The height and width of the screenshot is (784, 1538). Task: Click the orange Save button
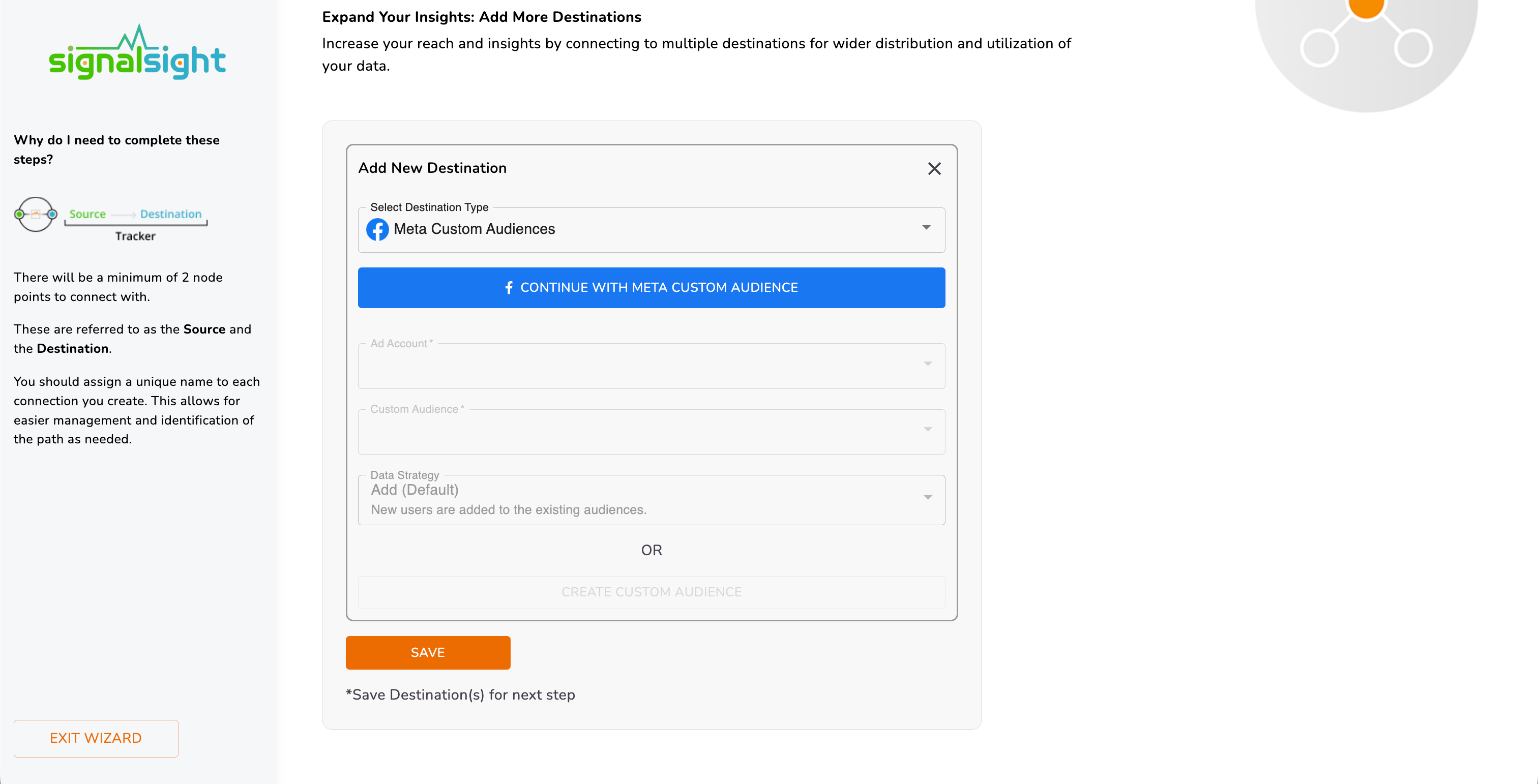428,652
